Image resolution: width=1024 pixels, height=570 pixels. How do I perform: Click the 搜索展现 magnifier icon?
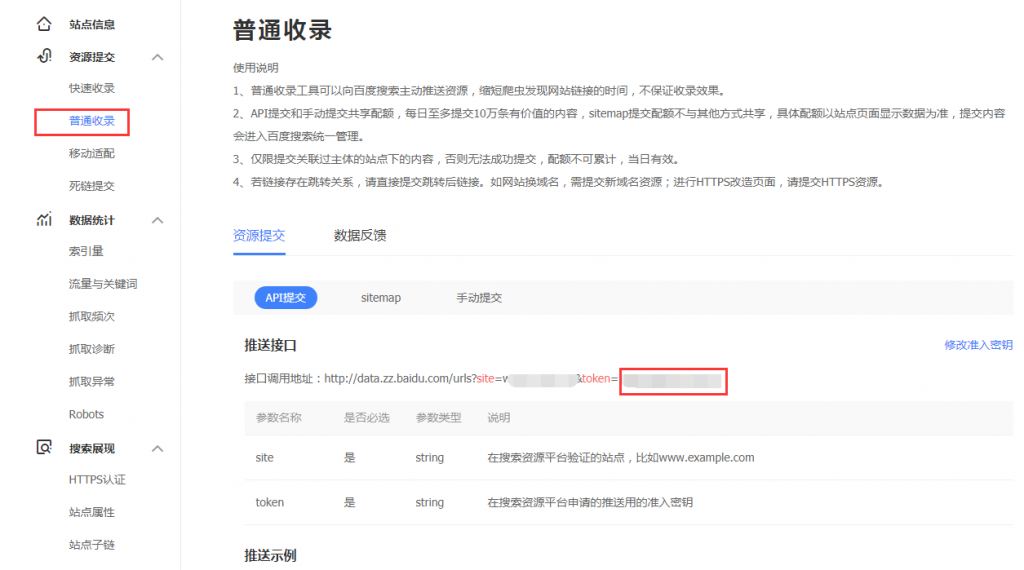coord(44,447)
